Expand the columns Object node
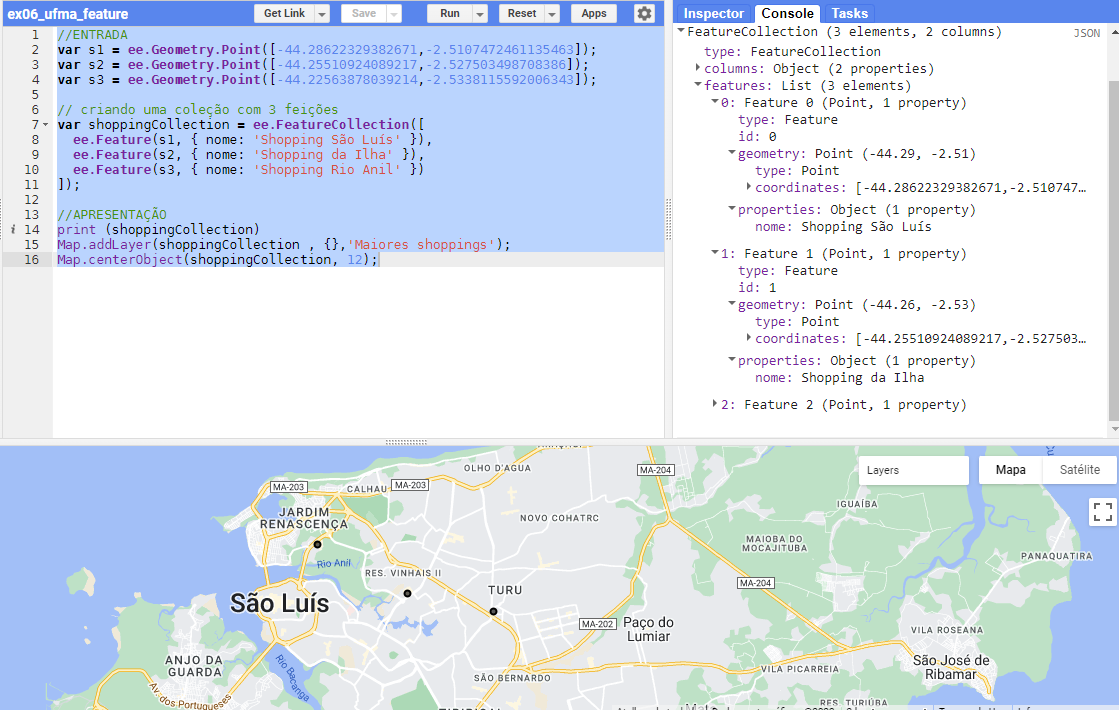Screen dimensions: 1119x710 (x=698, y=68)
